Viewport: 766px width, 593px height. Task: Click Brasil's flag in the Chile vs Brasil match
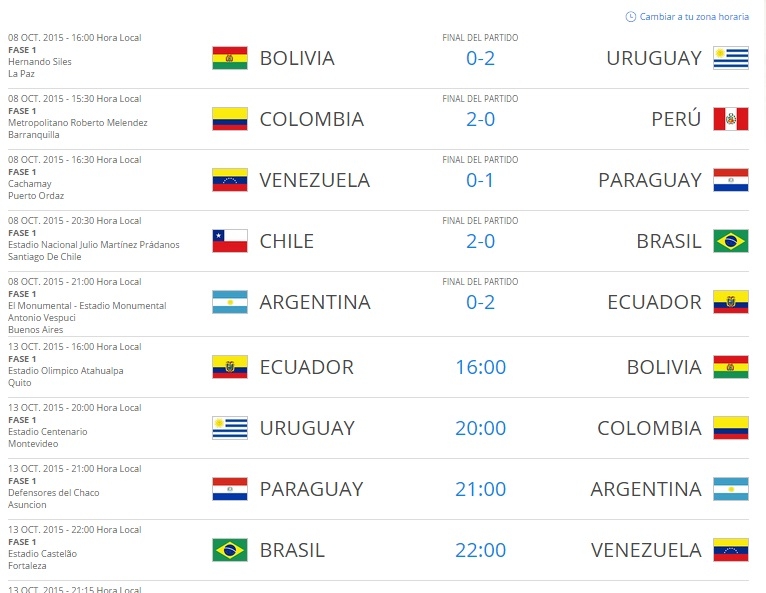tap(730, 241)
